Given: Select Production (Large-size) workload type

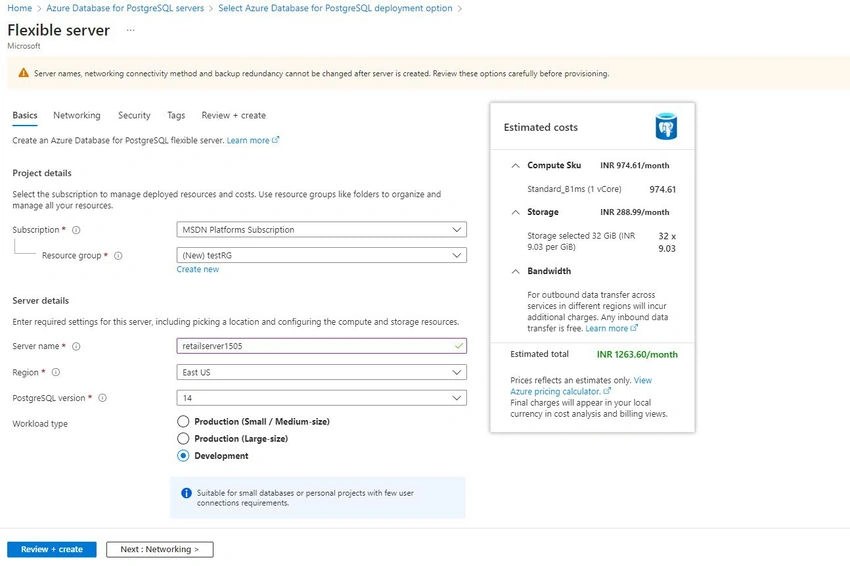Looking at the screenshot, I should click(183, 439).
